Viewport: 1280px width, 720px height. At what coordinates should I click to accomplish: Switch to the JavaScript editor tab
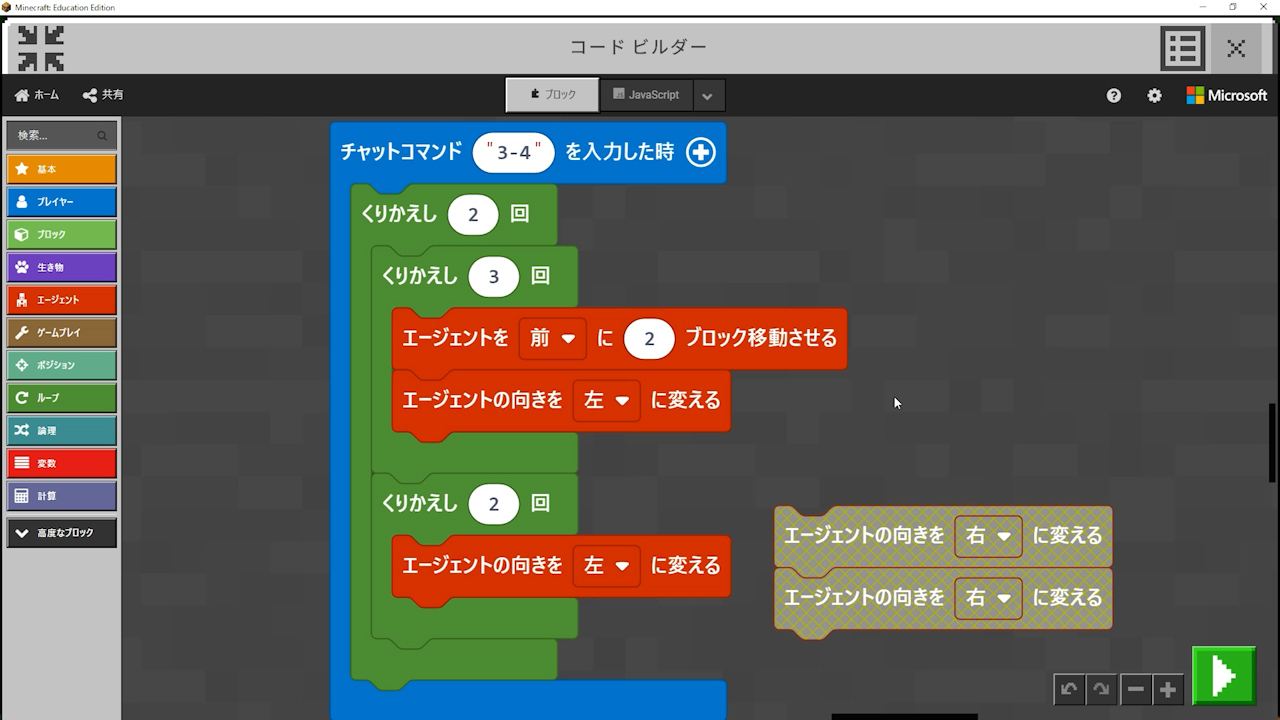point(646,95)
